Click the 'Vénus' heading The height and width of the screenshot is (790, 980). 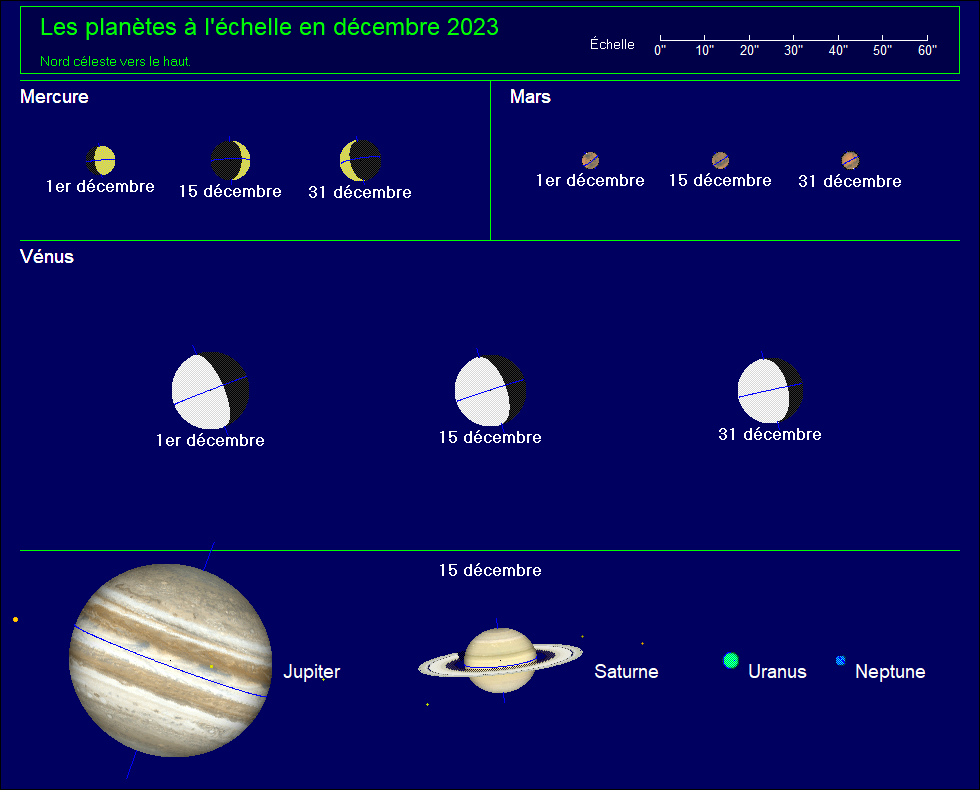click(47, 256)
